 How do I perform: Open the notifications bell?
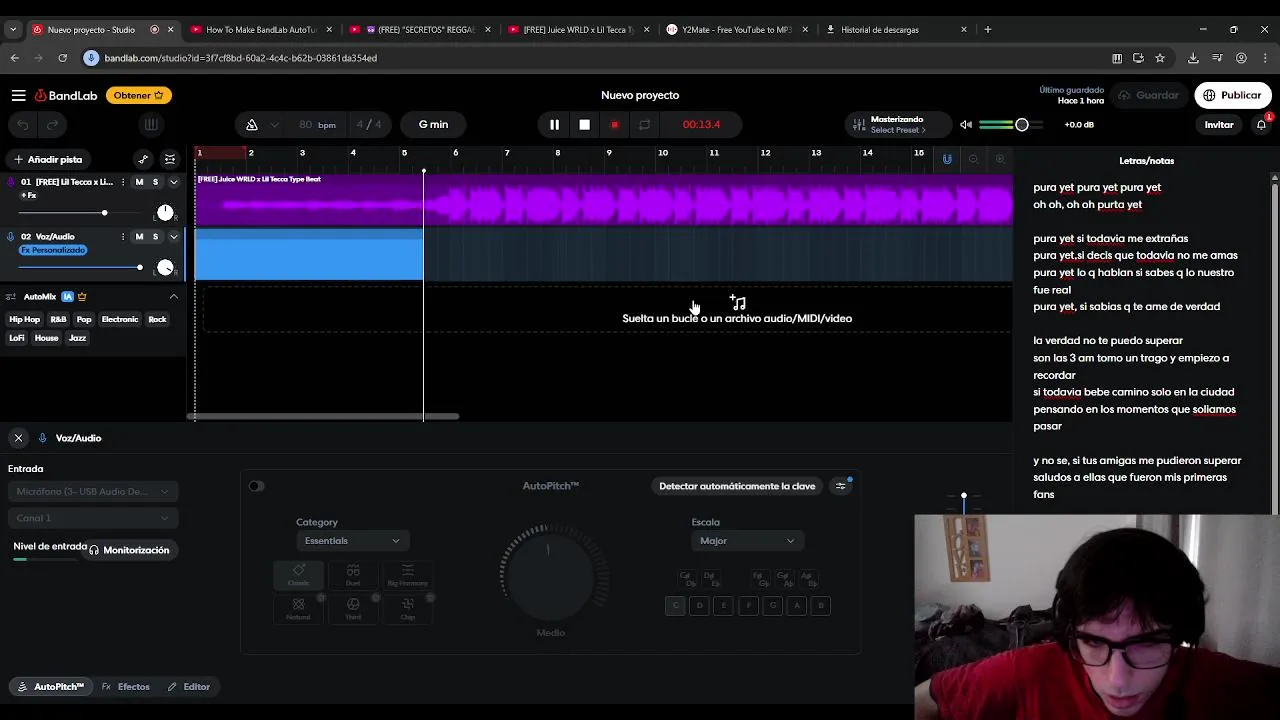[x=1261, y=125]
